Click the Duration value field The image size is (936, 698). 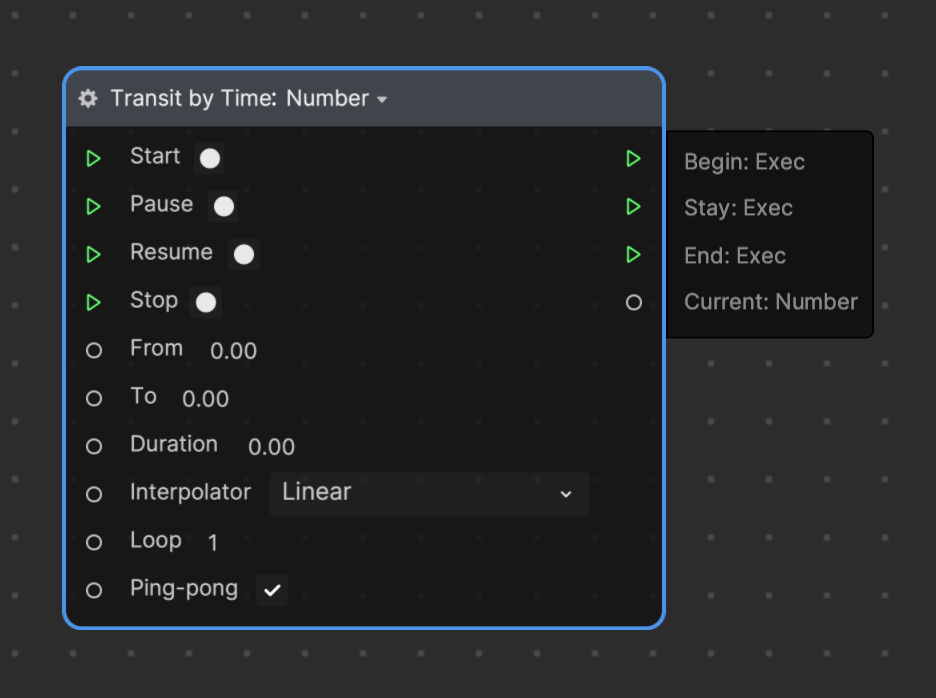[x=272, y=447]
